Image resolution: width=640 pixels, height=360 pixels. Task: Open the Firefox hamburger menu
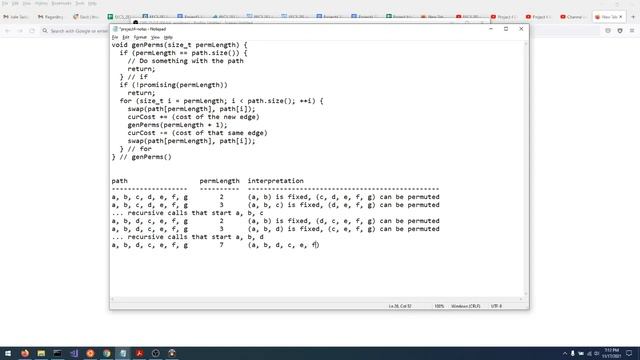coord(632,31)
